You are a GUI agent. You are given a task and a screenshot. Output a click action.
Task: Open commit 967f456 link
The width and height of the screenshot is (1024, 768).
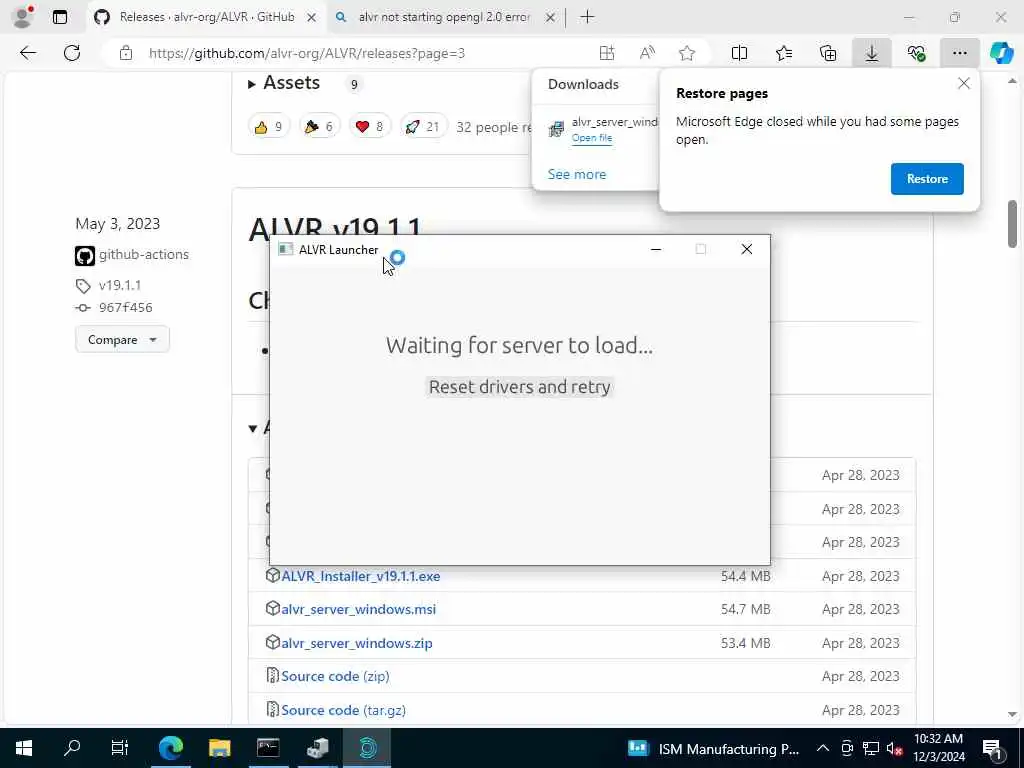pyautogui.click(x=125, y=308)
